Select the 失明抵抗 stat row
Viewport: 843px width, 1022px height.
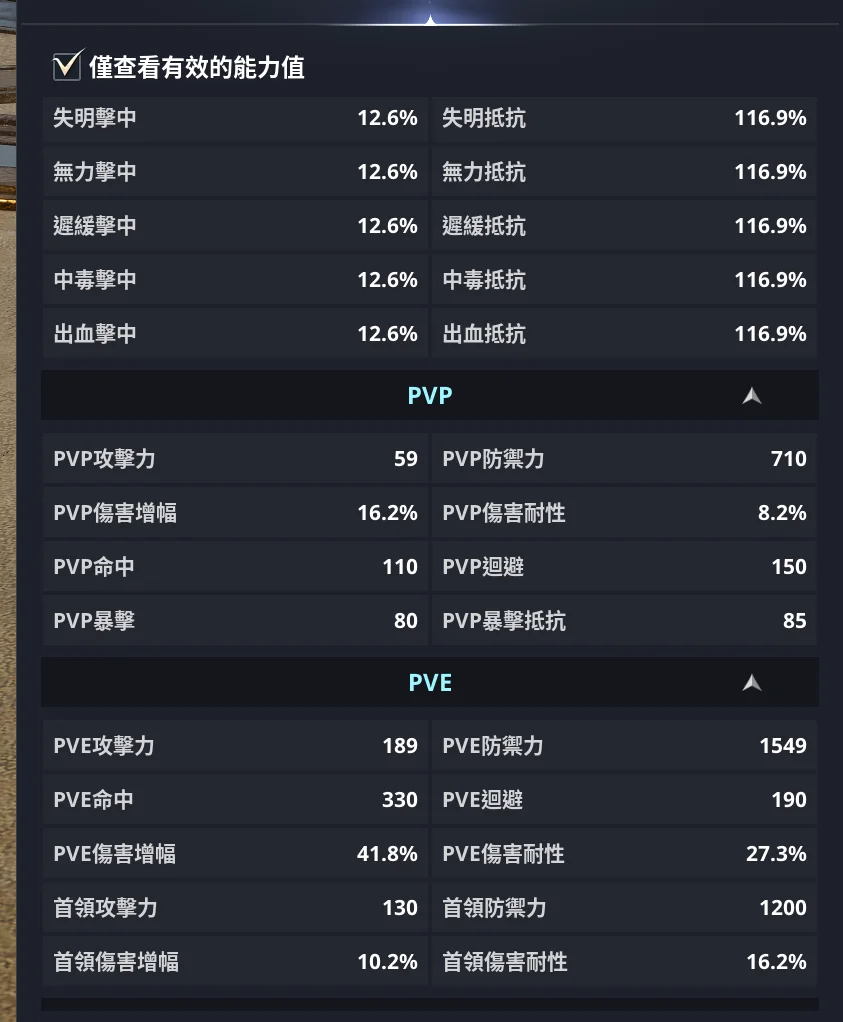pos(624,118)
